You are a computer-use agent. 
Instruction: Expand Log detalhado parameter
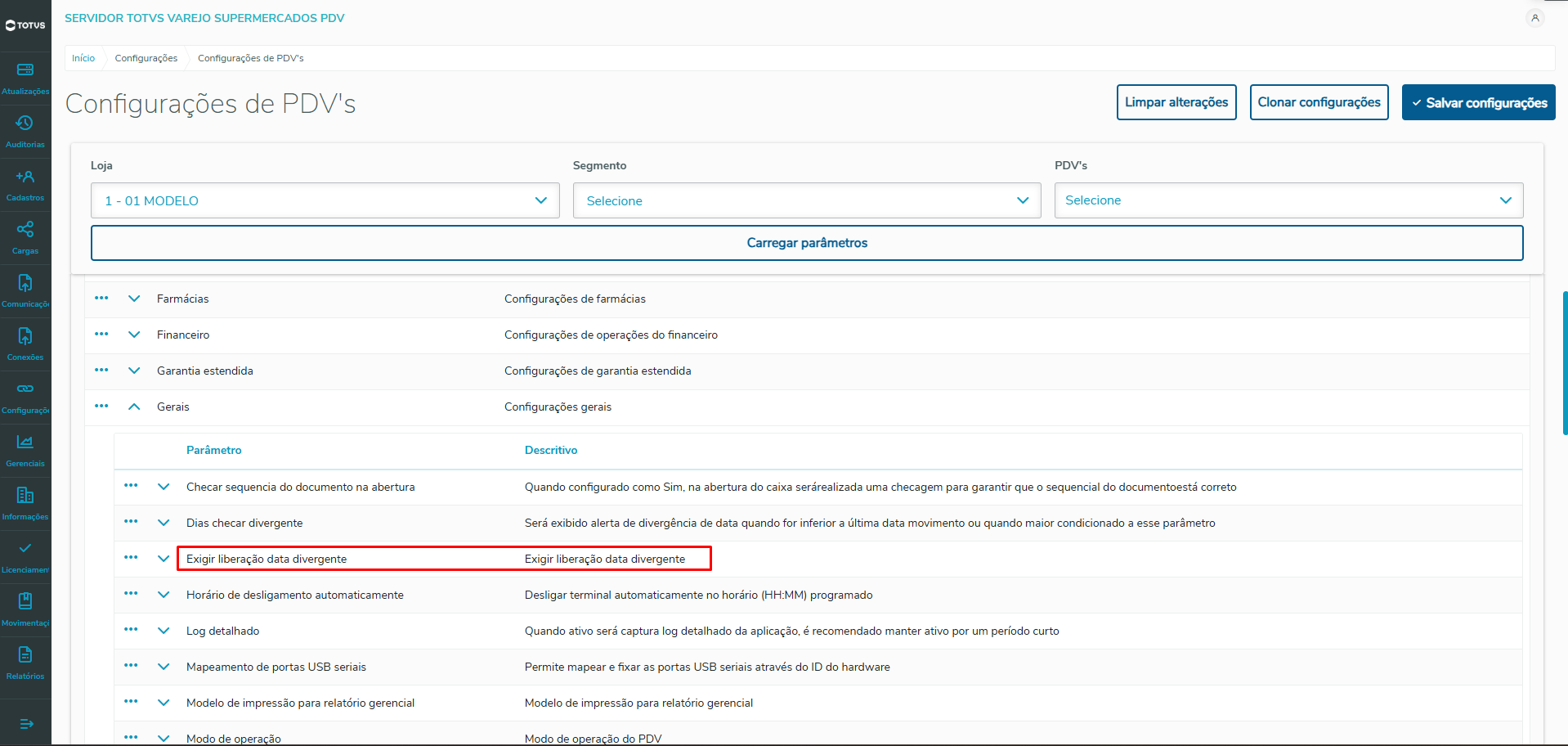tap(164, 631)
